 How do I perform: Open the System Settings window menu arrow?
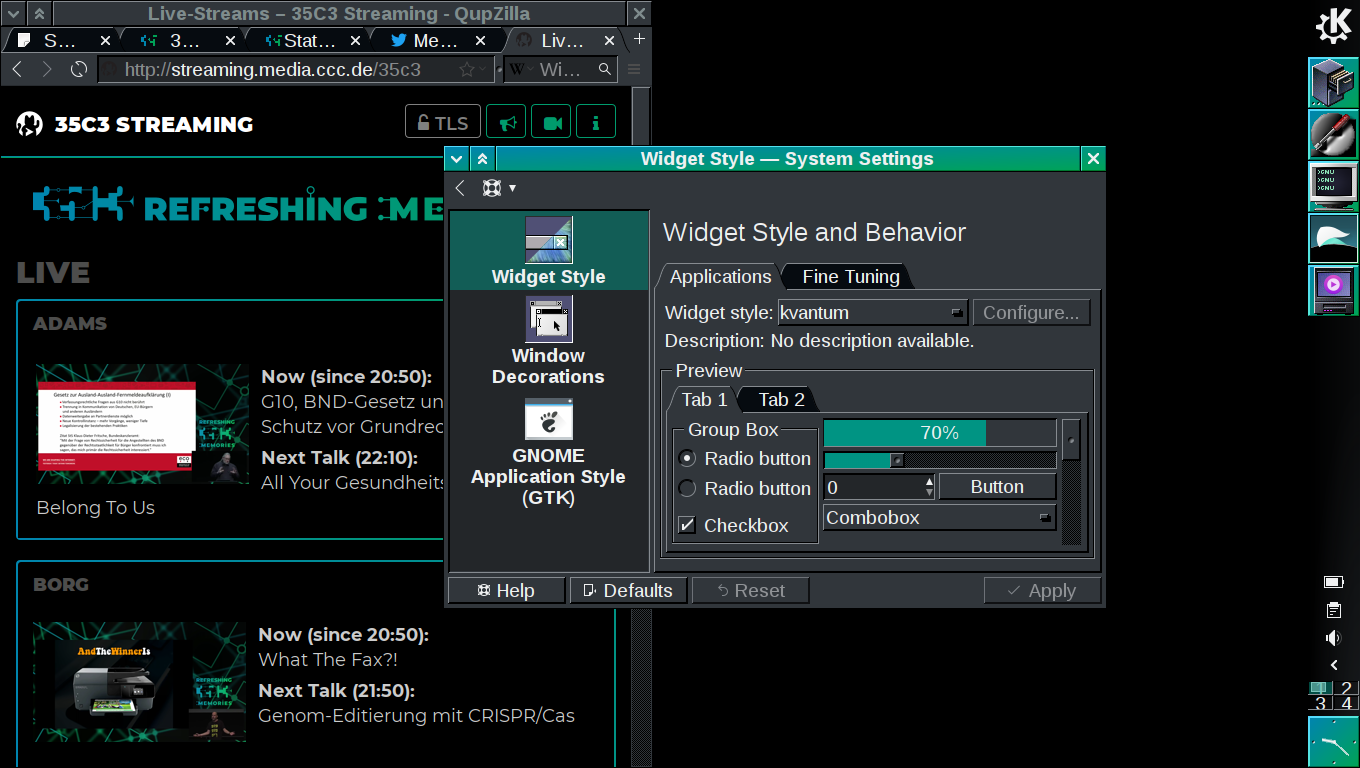457,159
